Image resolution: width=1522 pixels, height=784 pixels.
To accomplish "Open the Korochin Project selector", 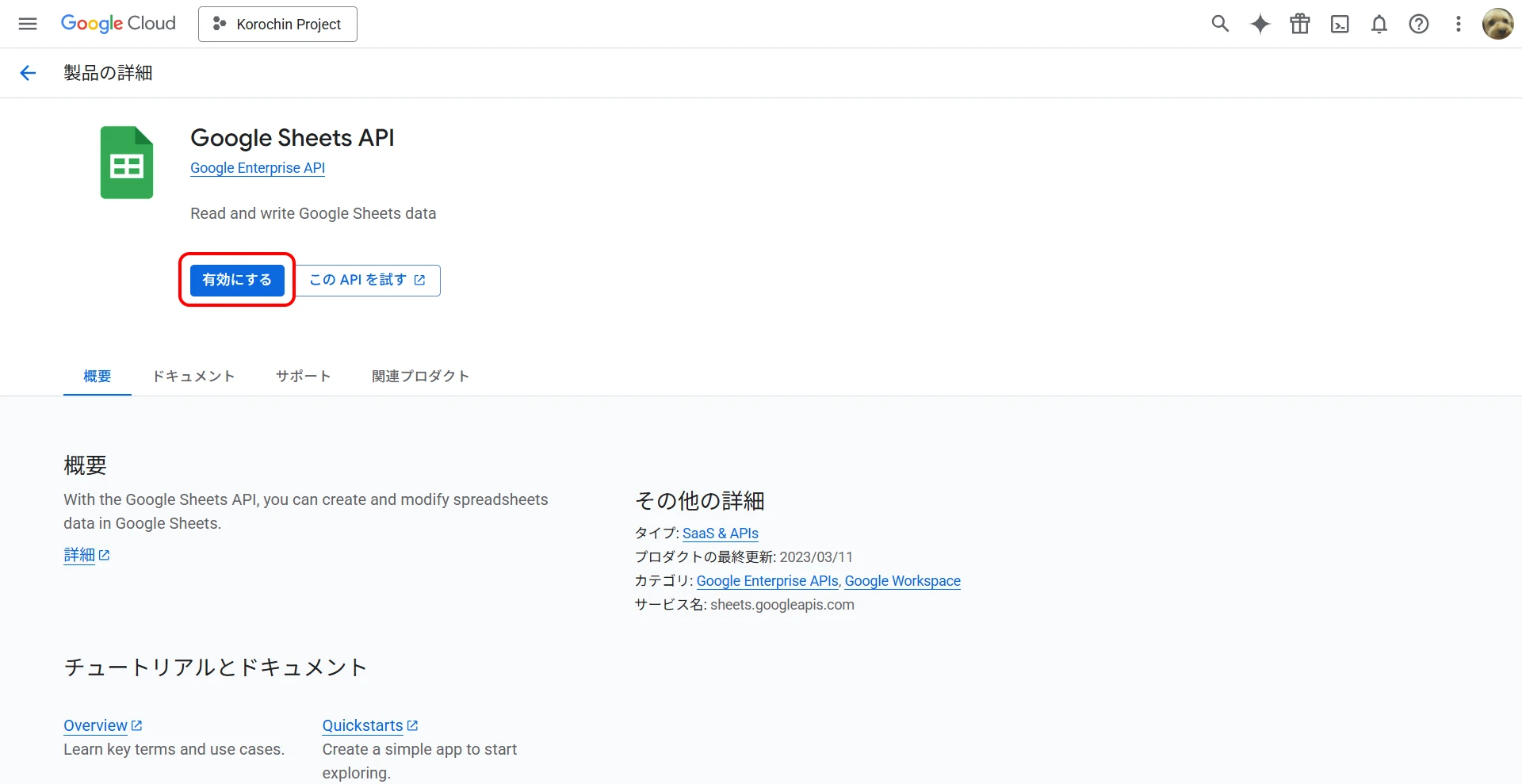I will coord(277,24).
